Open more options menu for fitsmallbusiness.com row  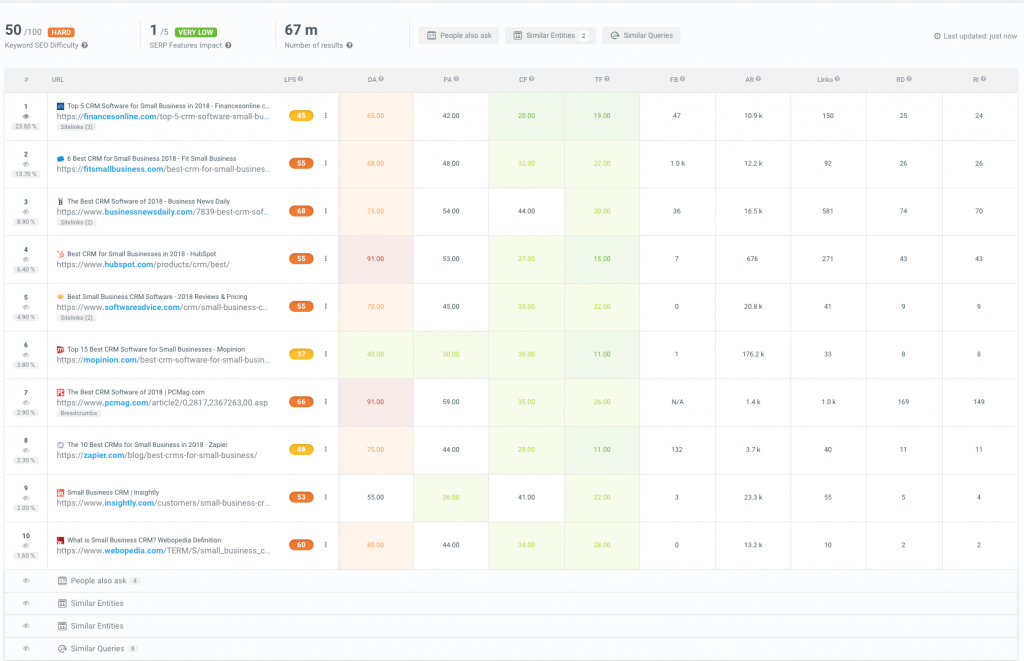325,163
